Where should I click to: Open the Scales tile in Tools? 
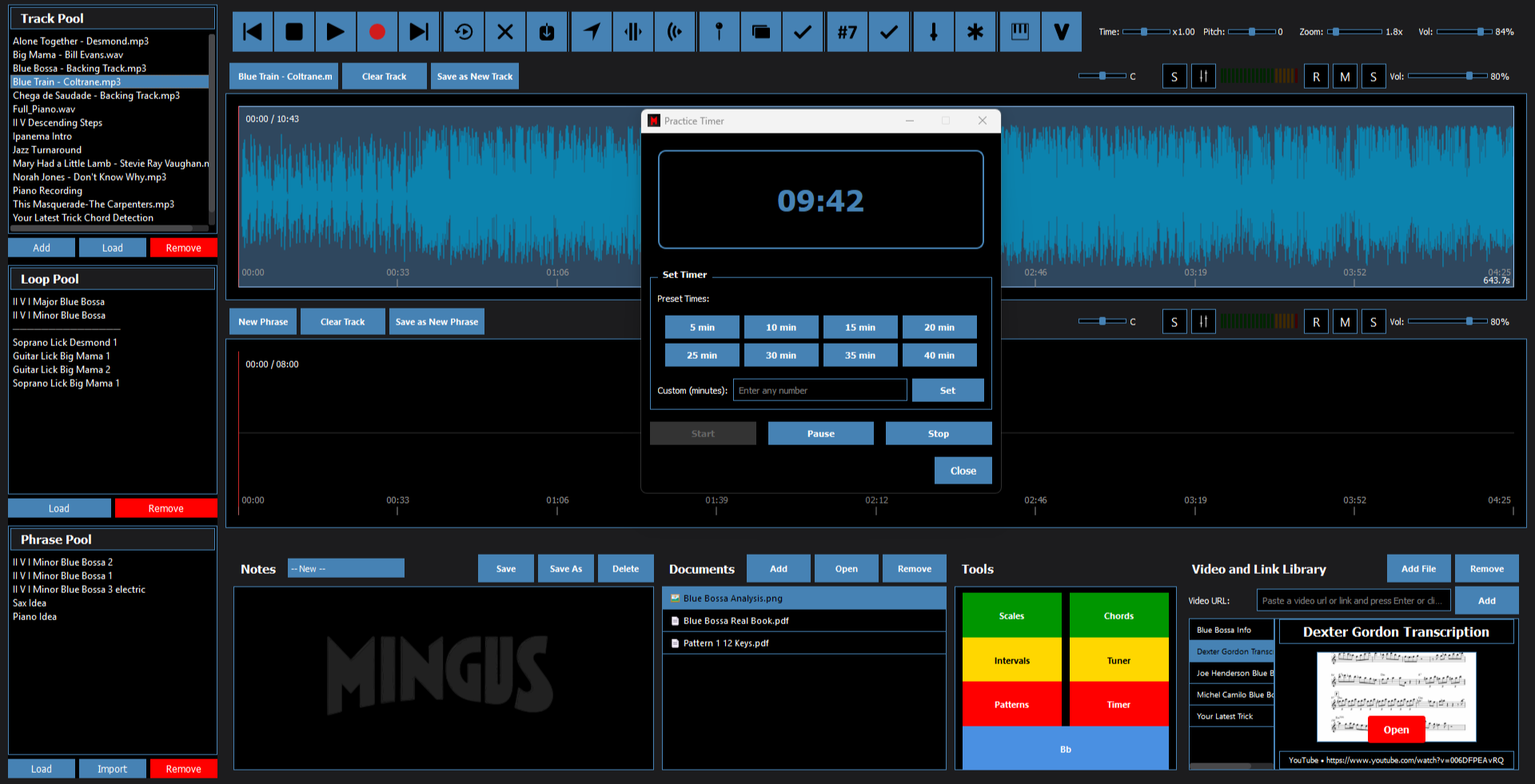point(1011,615)
